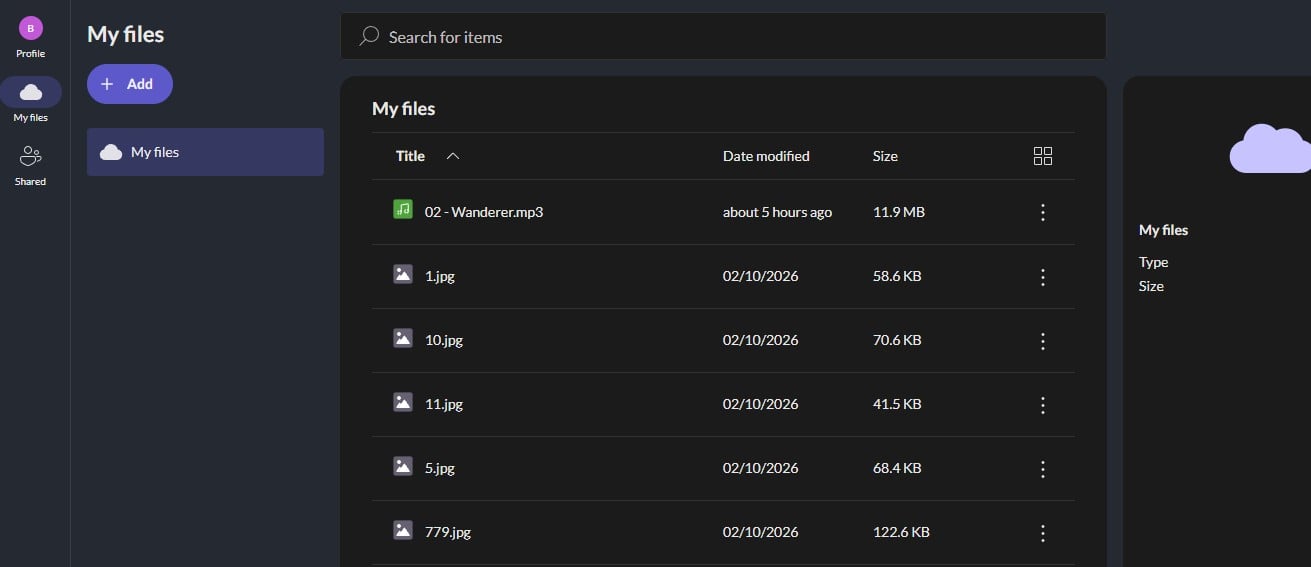Image resolution: width=1311 pixels, height=567 pixels.
Task: Open more options for 11.jpg
Action: coord(1043,404)
